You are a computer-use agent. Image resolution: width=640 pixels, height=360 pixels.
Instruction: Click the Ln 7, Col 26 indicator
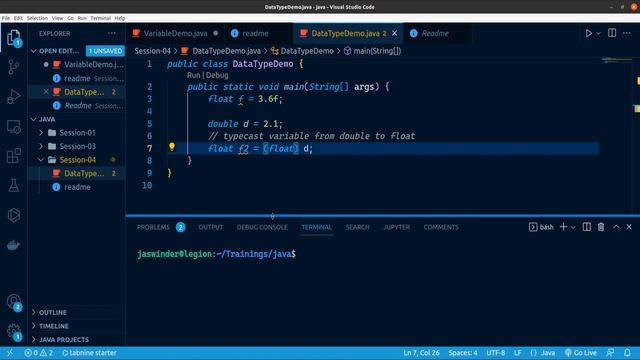coord(421,353)
